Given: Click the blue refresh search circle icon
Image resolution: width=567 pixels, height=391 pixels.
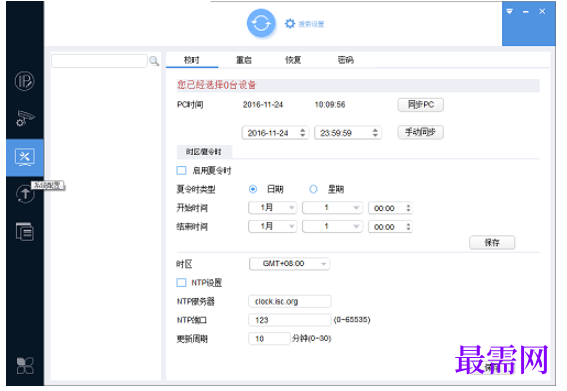Looking at the screenshot, I should tap(261, 24).
